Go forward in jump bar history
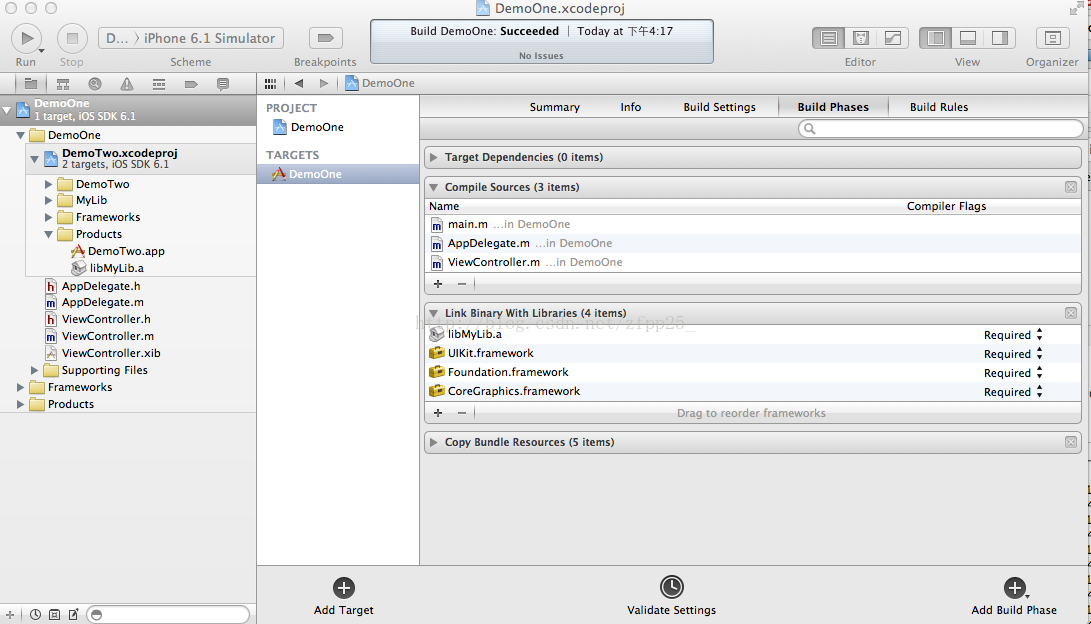This screenshot has width=1091, height=624. coord(324,83)
